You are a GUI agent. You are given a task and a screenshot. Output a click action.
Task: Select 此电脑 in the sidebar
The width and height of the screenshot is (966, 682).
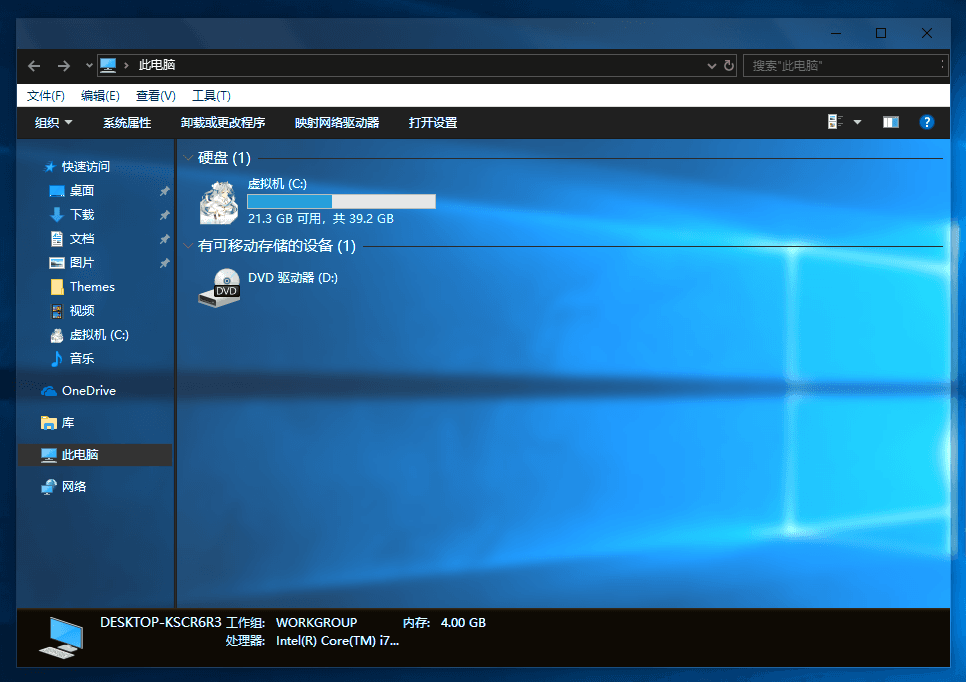pyautogui.click(x=80, y=455)
